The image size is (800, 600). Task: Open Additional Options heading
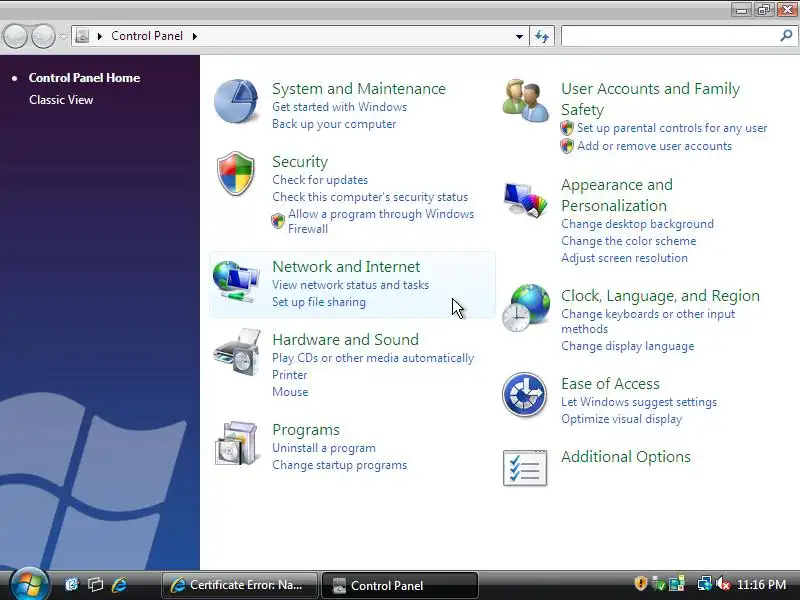click(x=626, y=457)
